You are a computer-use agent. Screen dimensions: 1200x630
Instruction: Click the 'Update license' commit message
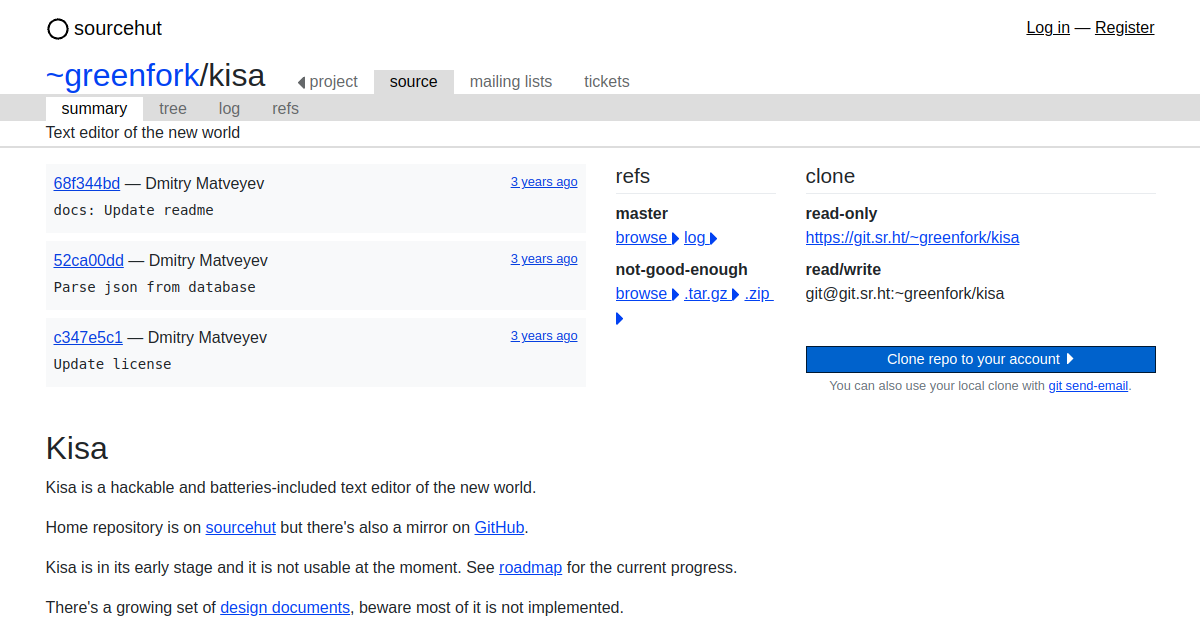pyautogui.click(x=113, y=364)
